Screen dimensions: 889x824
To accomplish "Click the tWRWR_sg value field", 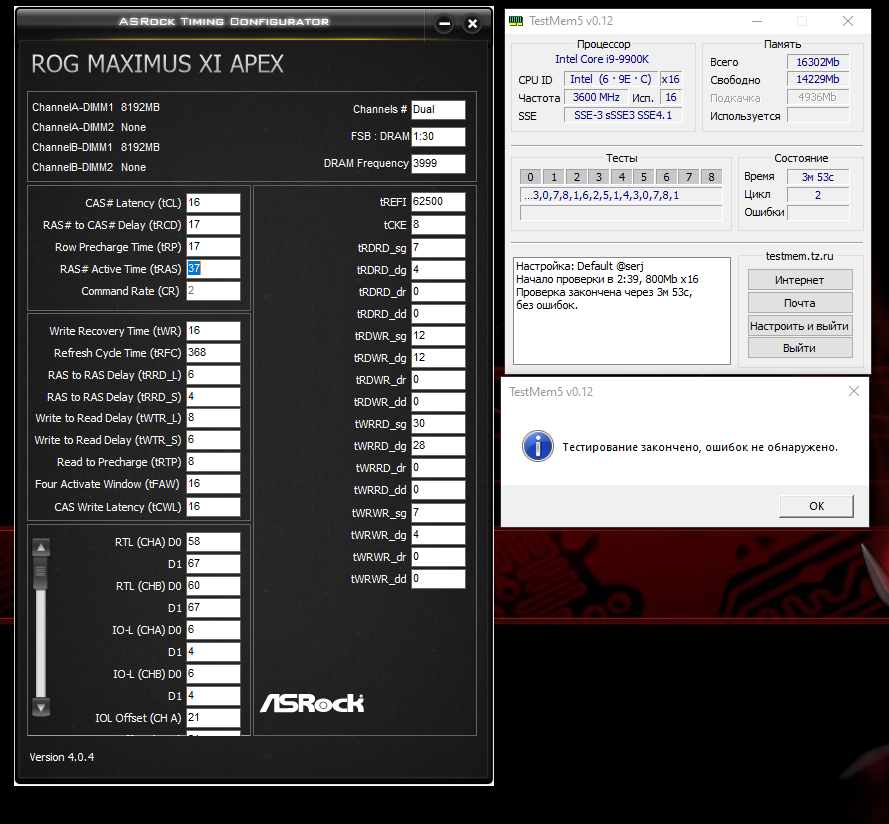I will (x=438, y=513).
